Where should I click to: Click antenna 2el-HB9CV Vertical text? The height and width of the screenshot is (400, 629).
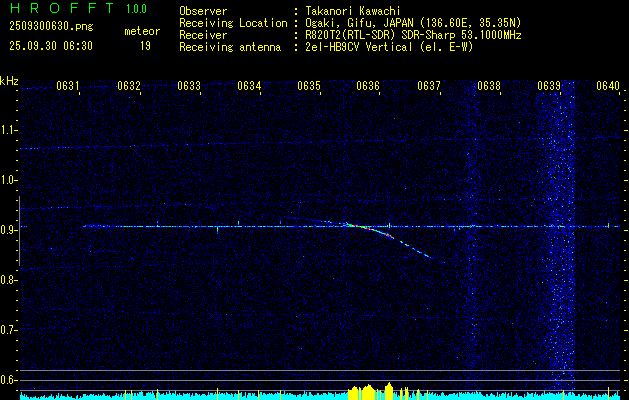click(389, 47)
